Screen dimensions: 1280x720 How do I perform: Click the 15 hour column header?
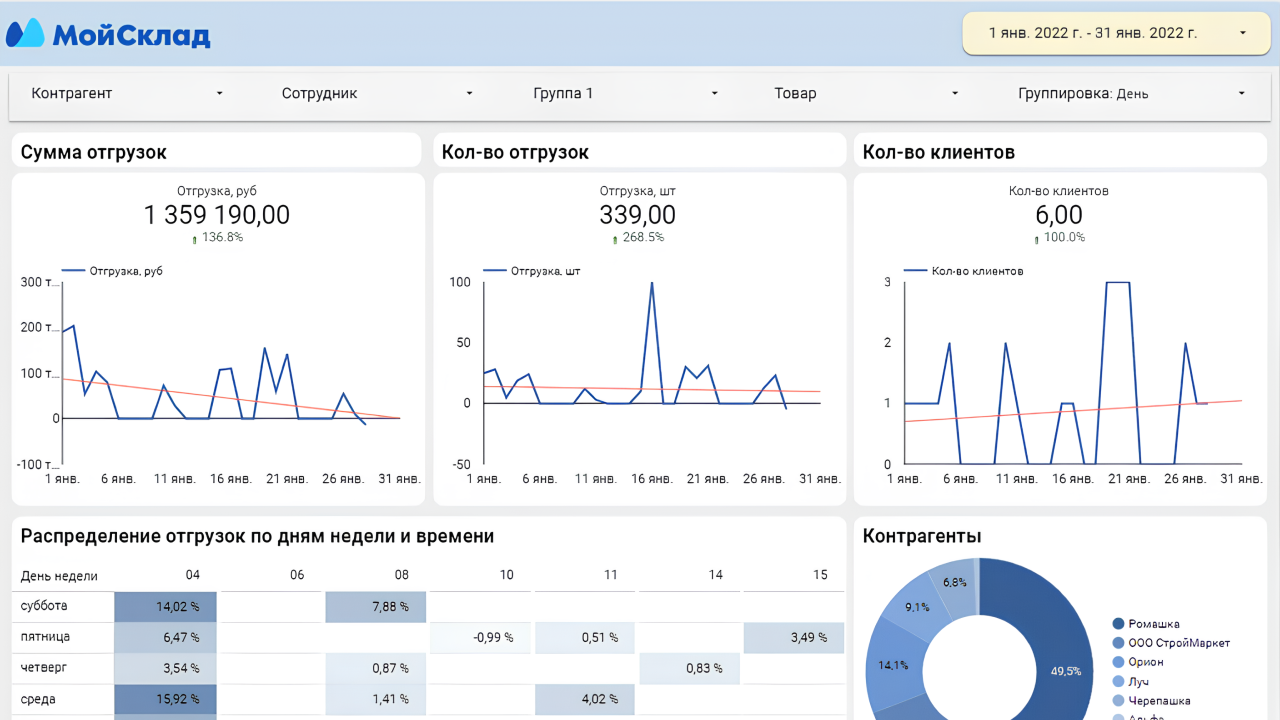pos(820,575)
